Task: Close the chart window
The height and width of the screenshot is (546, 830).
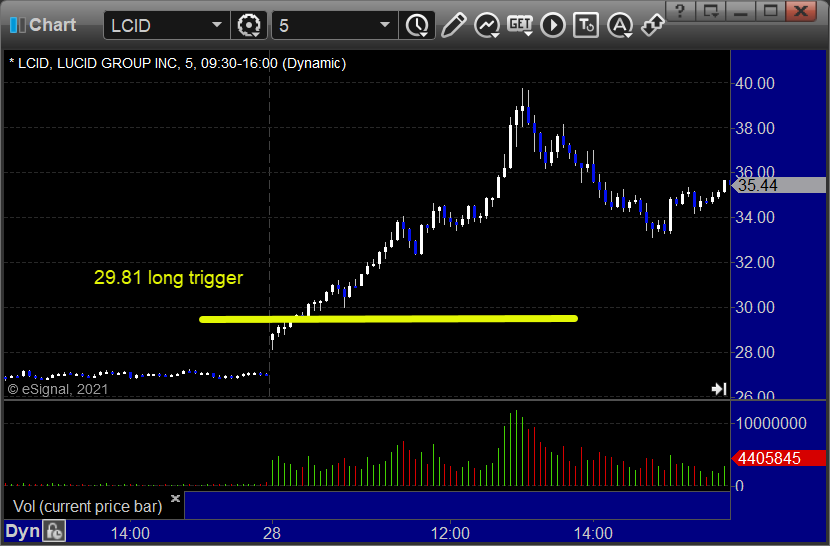Action: pos(801,10)
